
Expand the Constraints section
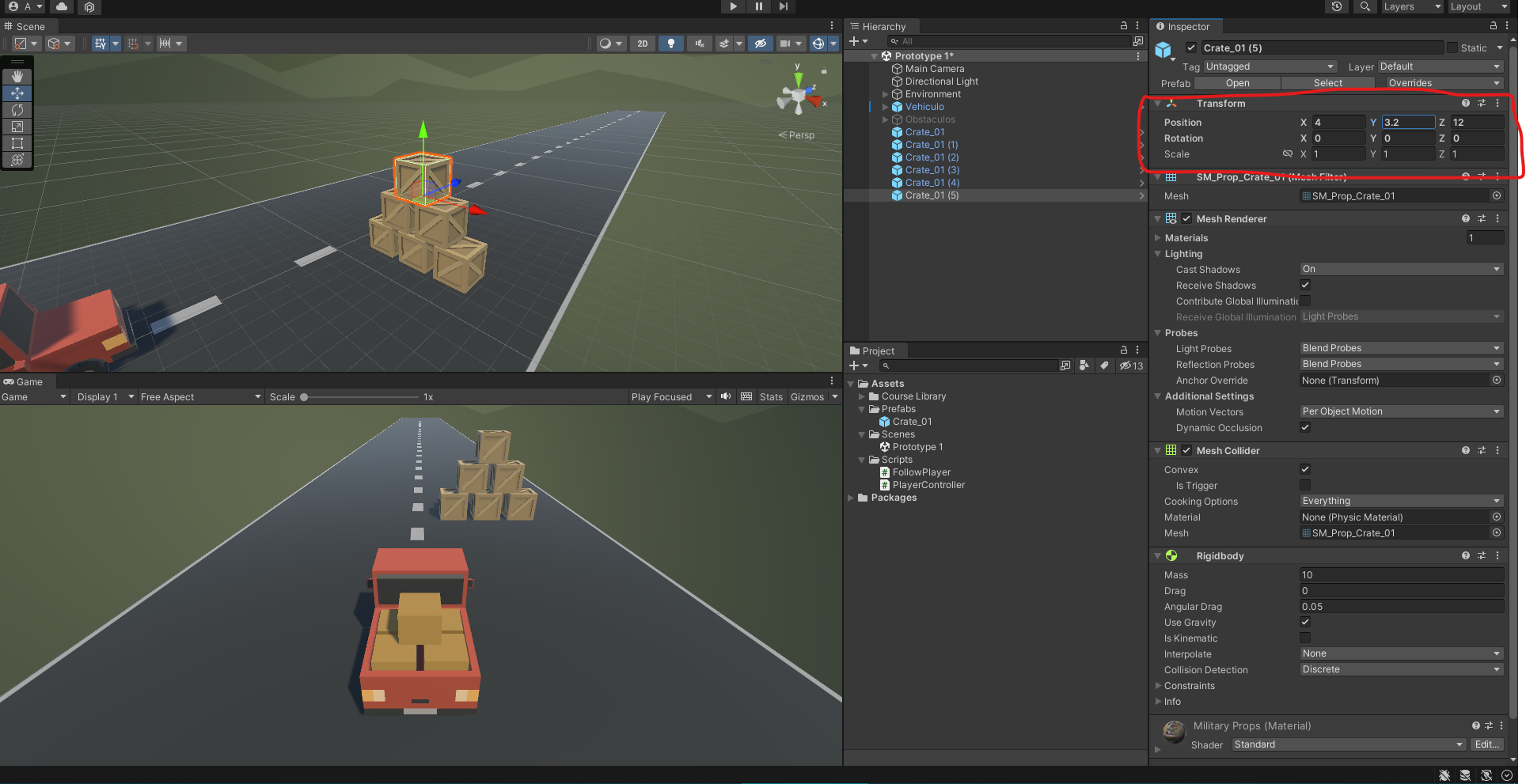coord(1158,686)
